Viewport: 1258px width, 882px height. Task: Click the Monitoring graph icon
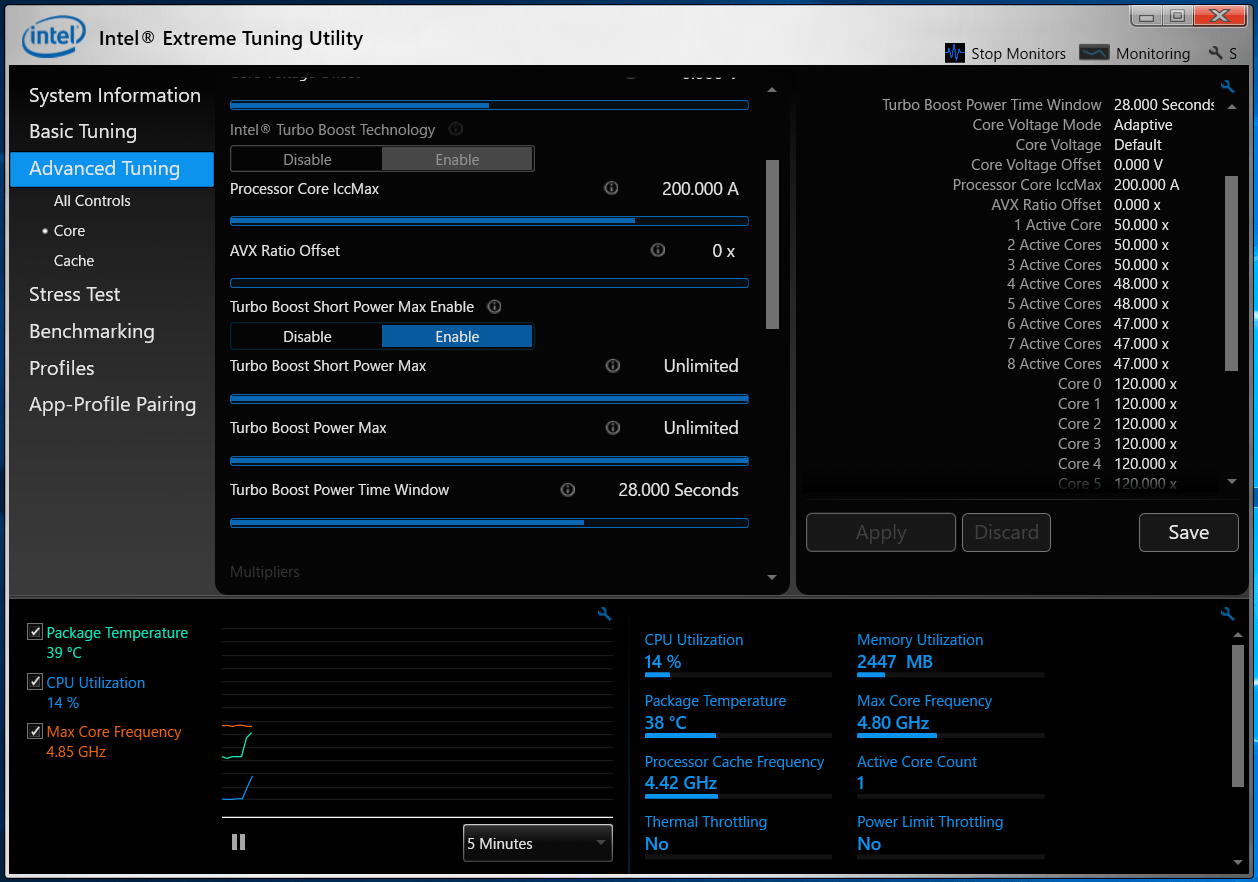(1094, 53)
